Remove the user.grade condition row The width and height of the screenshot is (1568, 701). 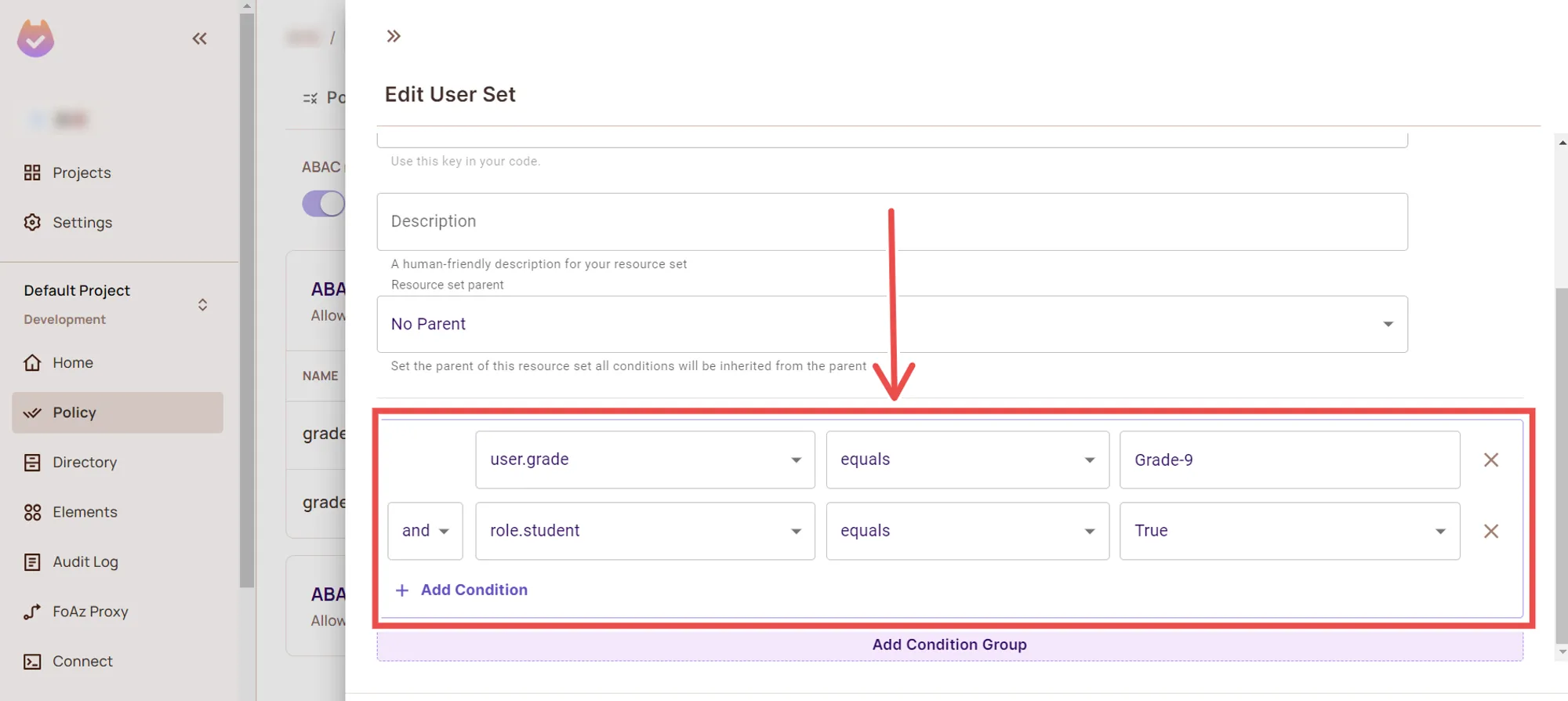(x=1490, y=460)
